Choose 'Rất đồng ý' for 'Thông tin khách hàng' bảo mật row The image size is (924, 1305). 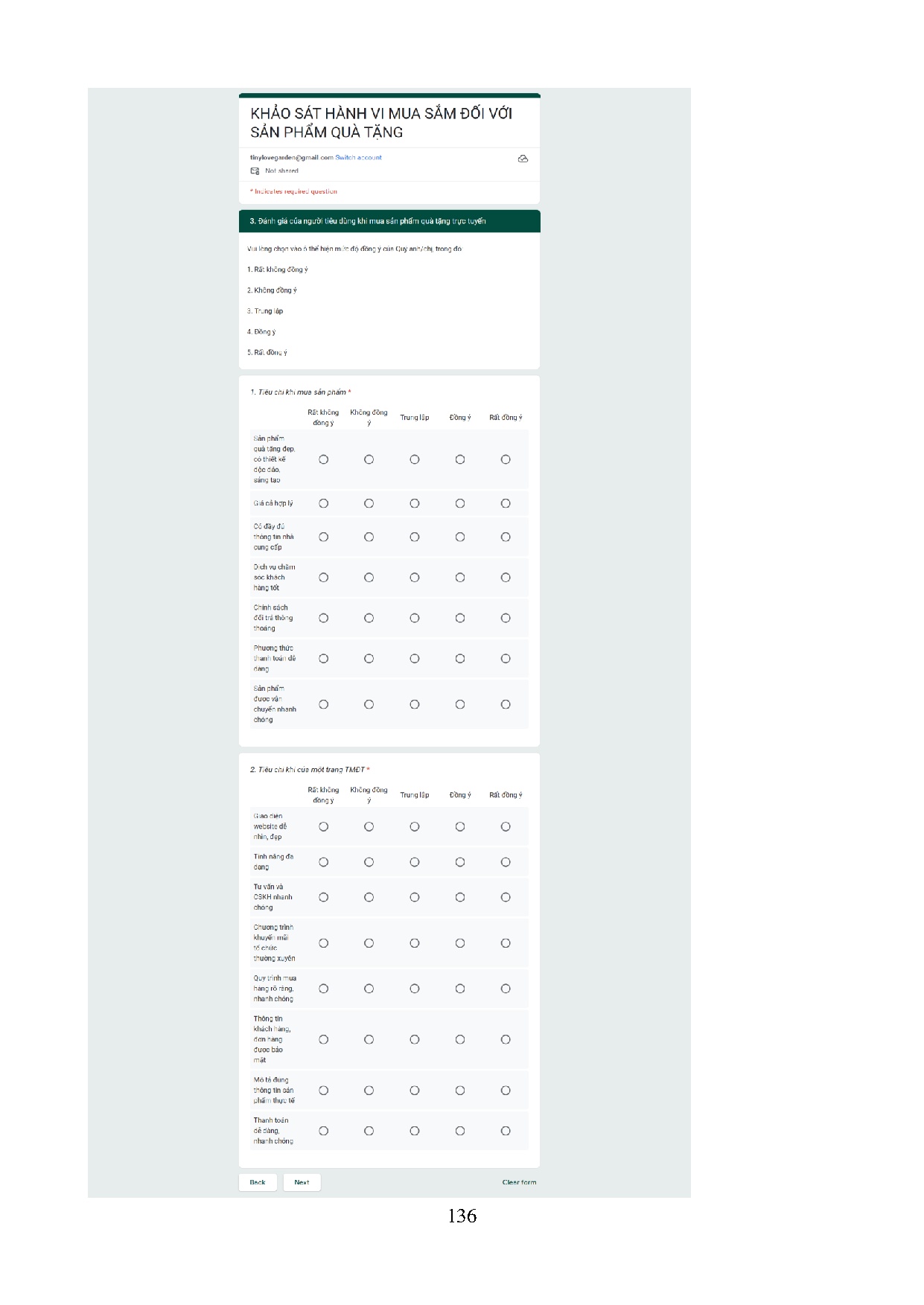point(506,1040)
